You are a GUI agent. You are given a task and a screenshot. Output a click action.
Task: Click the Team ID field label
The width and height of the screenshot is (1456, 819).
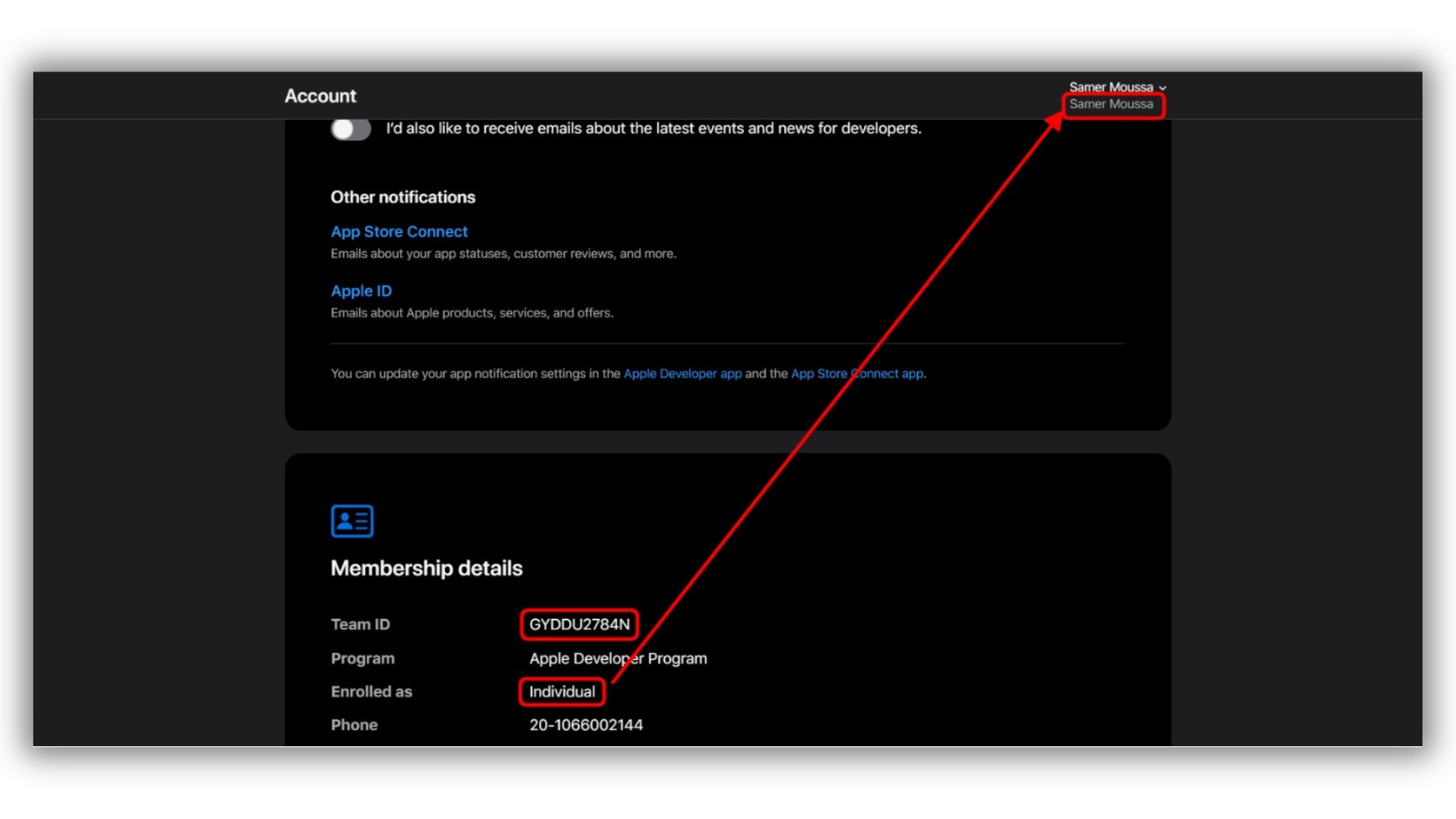point(360,624)
